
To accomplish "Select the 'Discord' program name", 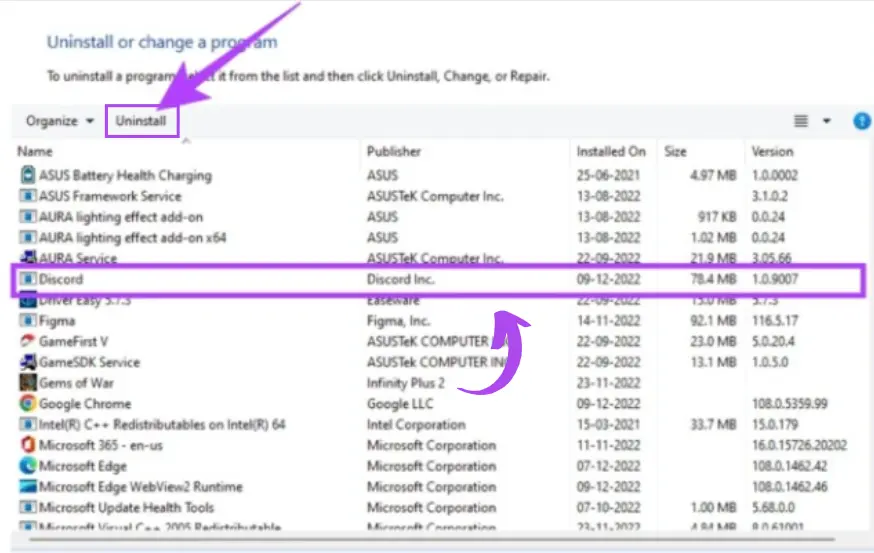I will 61,279.
